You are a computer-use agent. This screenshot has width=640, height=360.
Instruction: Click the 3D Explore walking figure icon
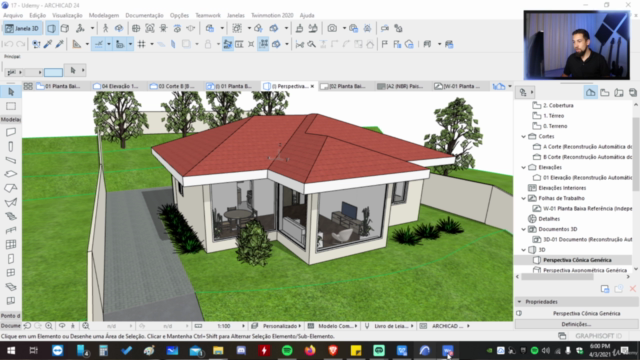click(105, 28)
